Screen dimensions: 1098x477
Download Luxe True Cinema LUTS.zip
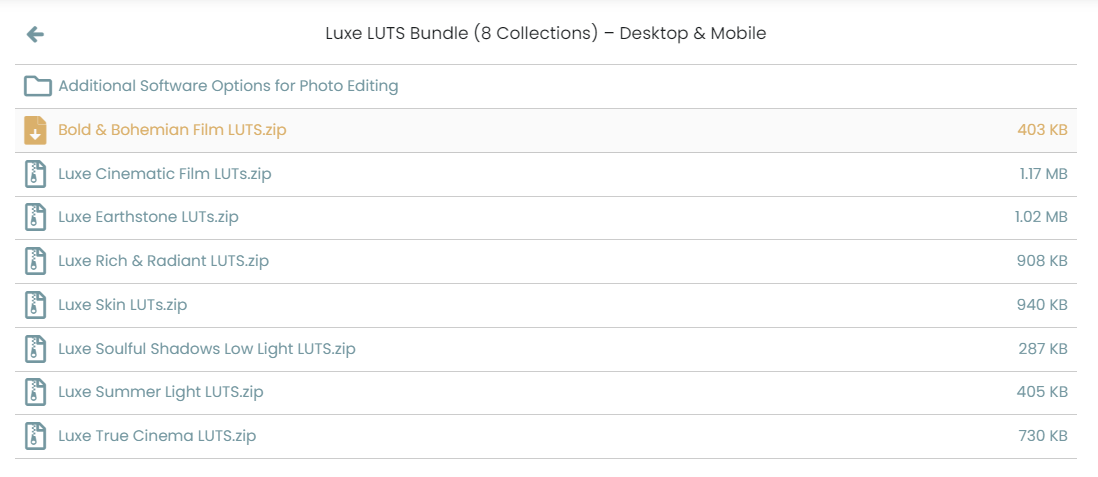[545, 436]
